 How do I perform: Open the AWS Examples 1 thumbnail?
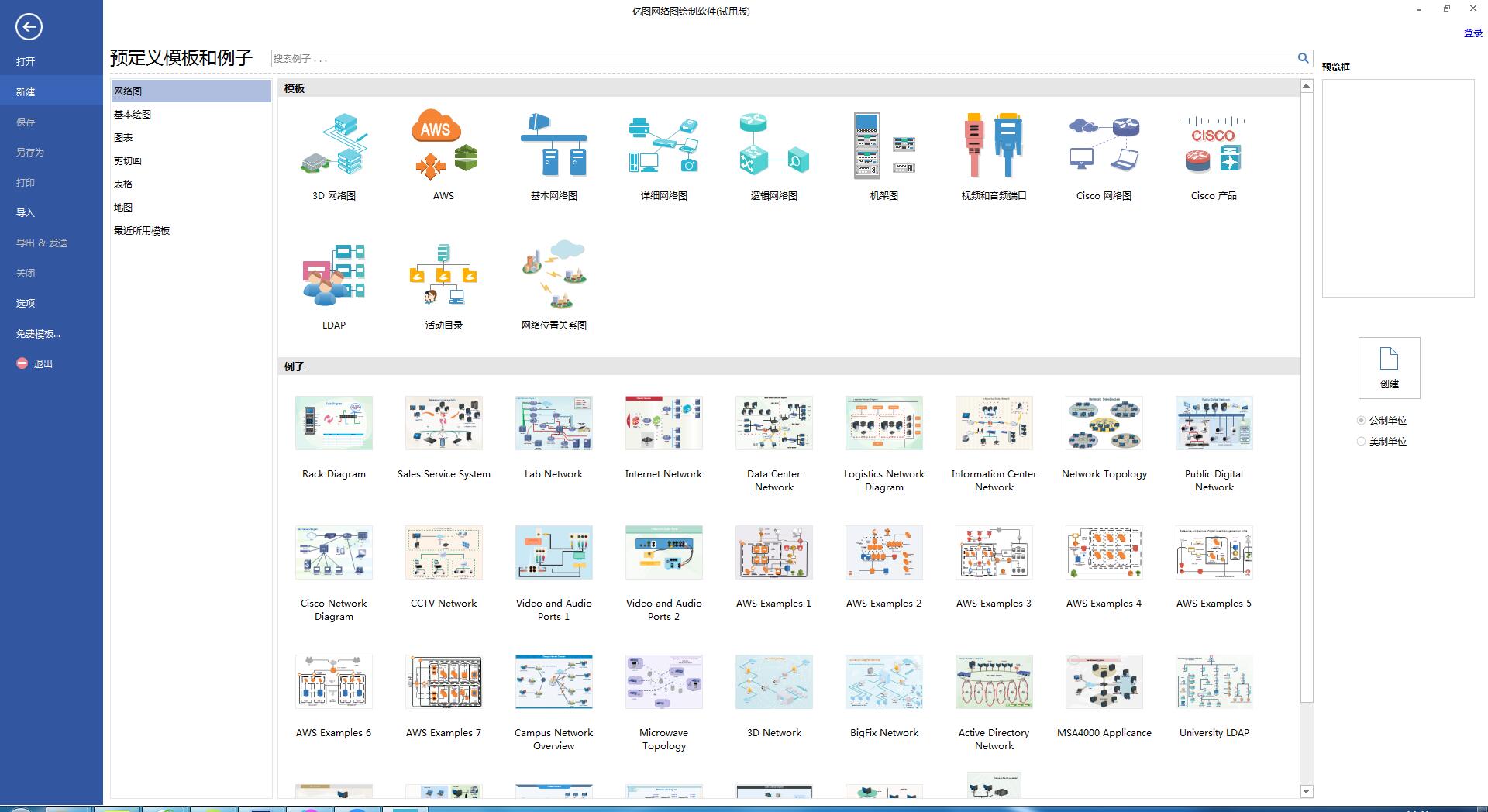coord(774,552)
